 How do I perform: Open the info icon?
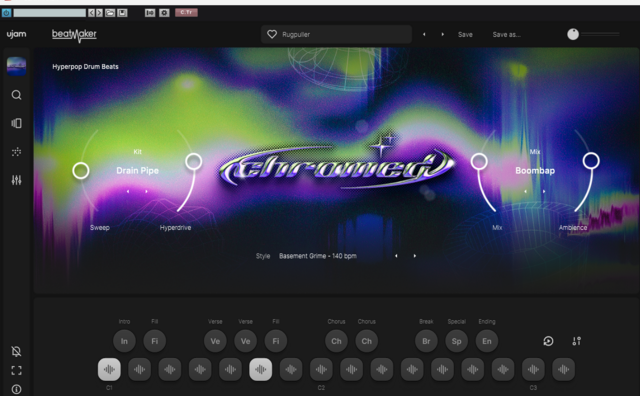pos(16,389)
